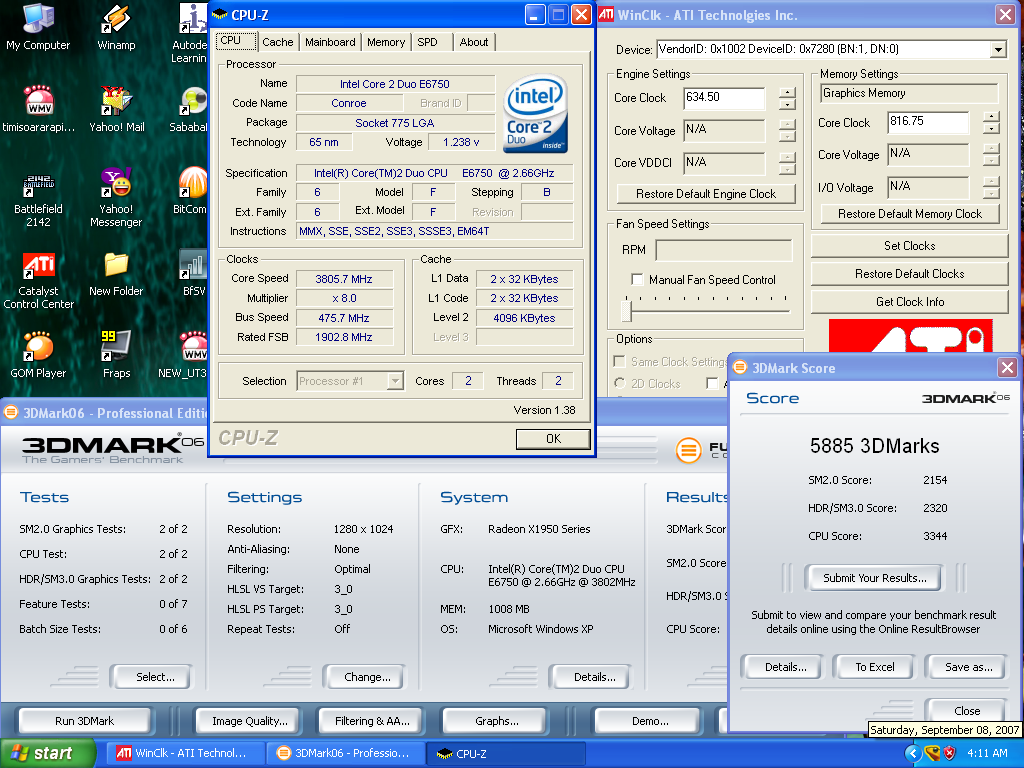
Task: Click the Intel Core 2 Duo logo
Action: (x=536, y=114)
